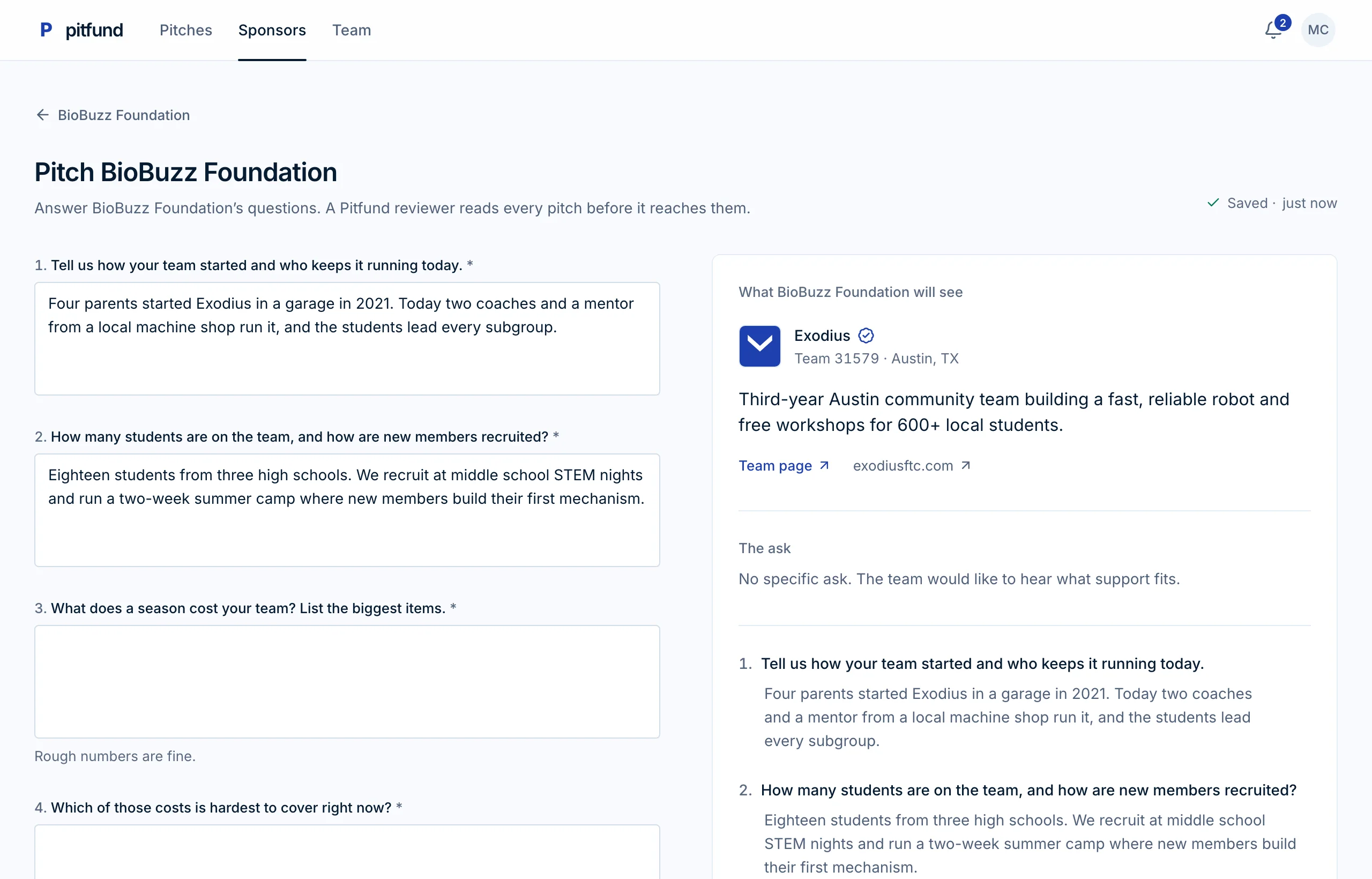Click preview question 2 heading text
This screenshot has height=879, width=1372.
(x=1028, y=790)
